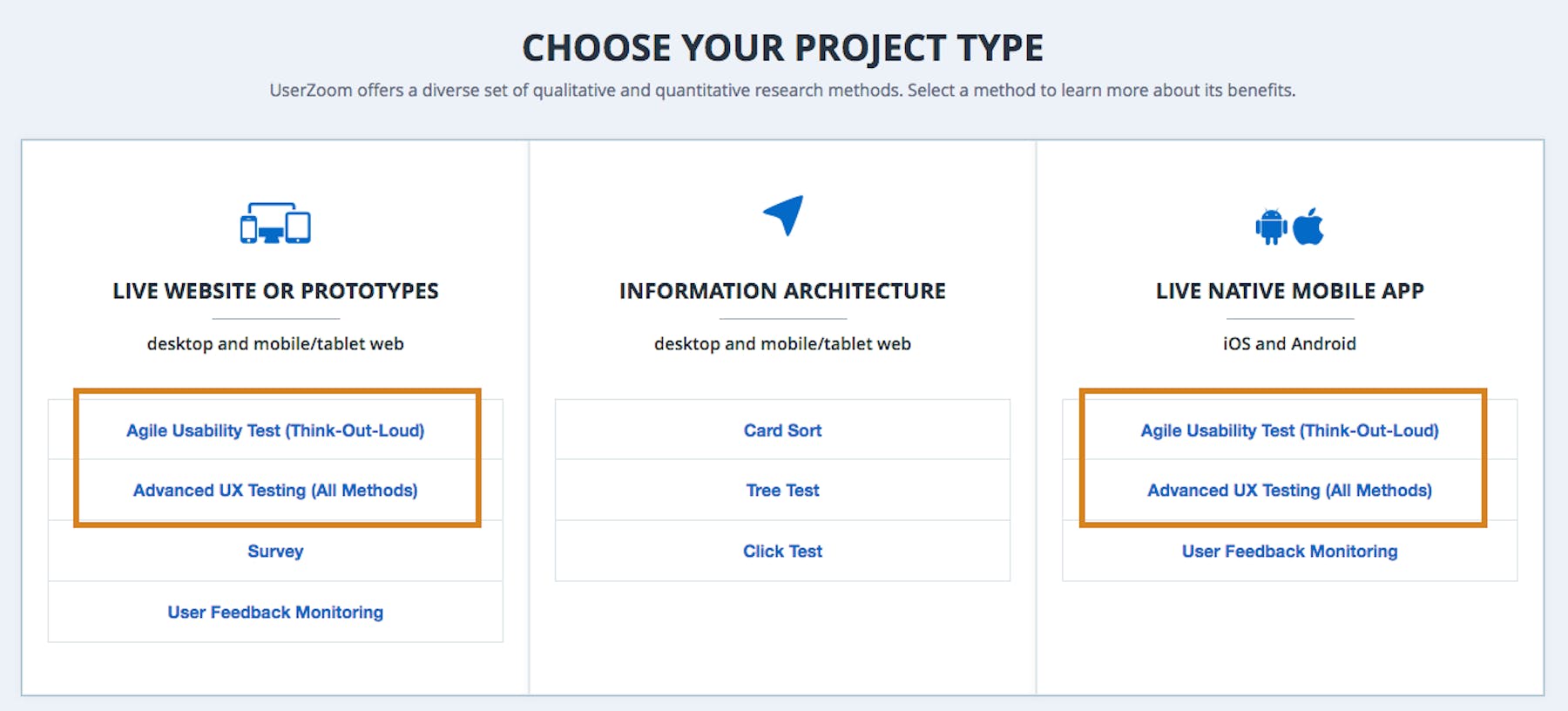Choose User Feedback Monitoring under Mobile App
This screenshot has height=711, width=1568.
[x=1289, y=552]
